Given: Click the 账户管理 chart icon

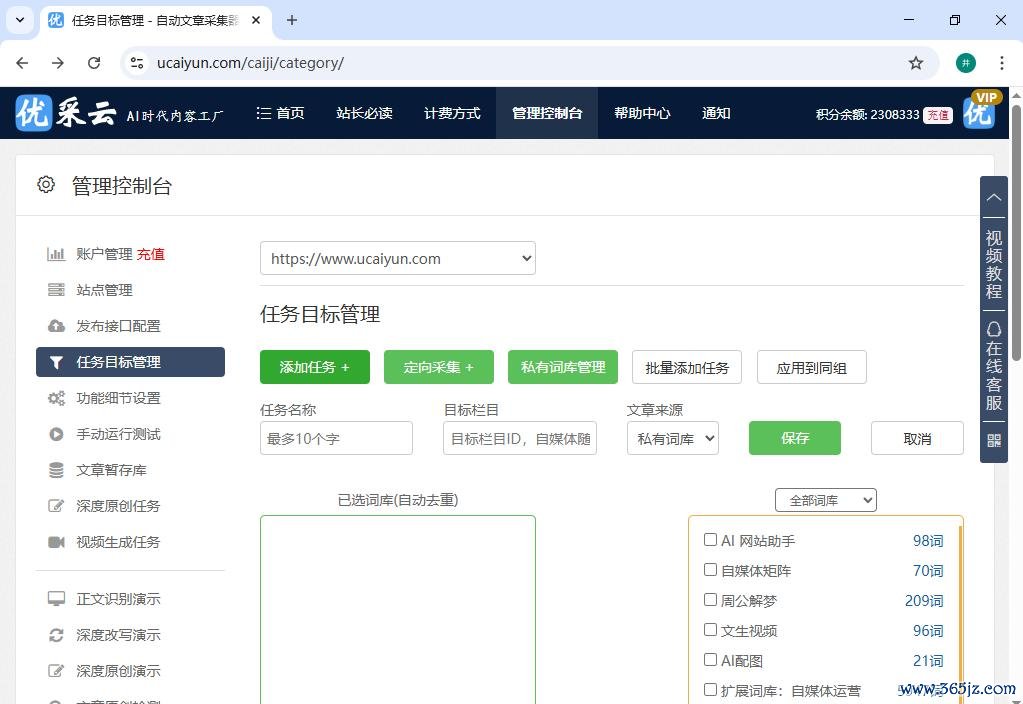Looking at the screenshot, I should 56,254.
